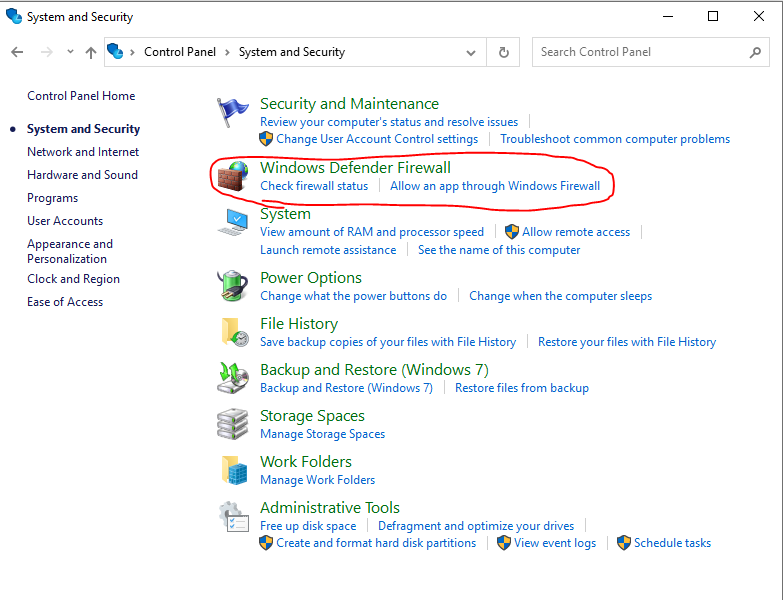
Task: Open Security and Maintenance flag icon
Action: (232, 112)
